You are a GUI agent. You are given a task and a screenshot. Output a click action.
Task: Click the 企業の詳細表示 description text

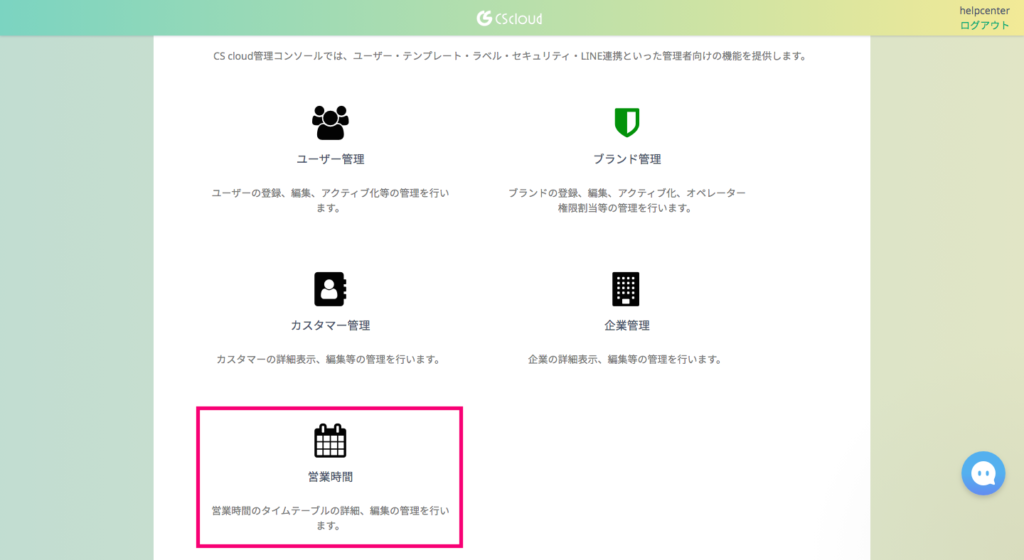[625, 360]
